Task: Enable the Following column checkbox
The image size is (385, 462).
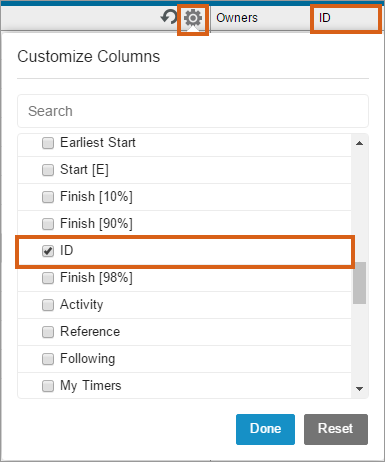Action: tap(48, 359)
